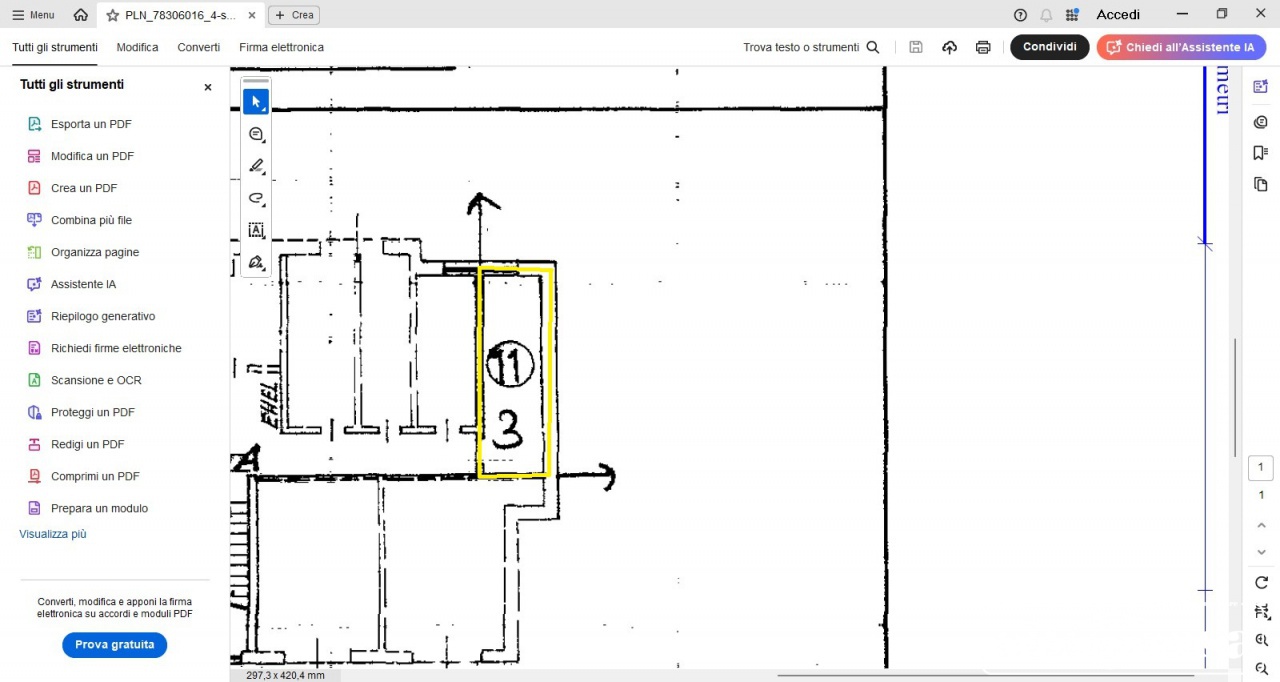Choose the freehand draw loop tool
Screen dimensions: 1280x682
pyautogui.click(x=256, y=198)
